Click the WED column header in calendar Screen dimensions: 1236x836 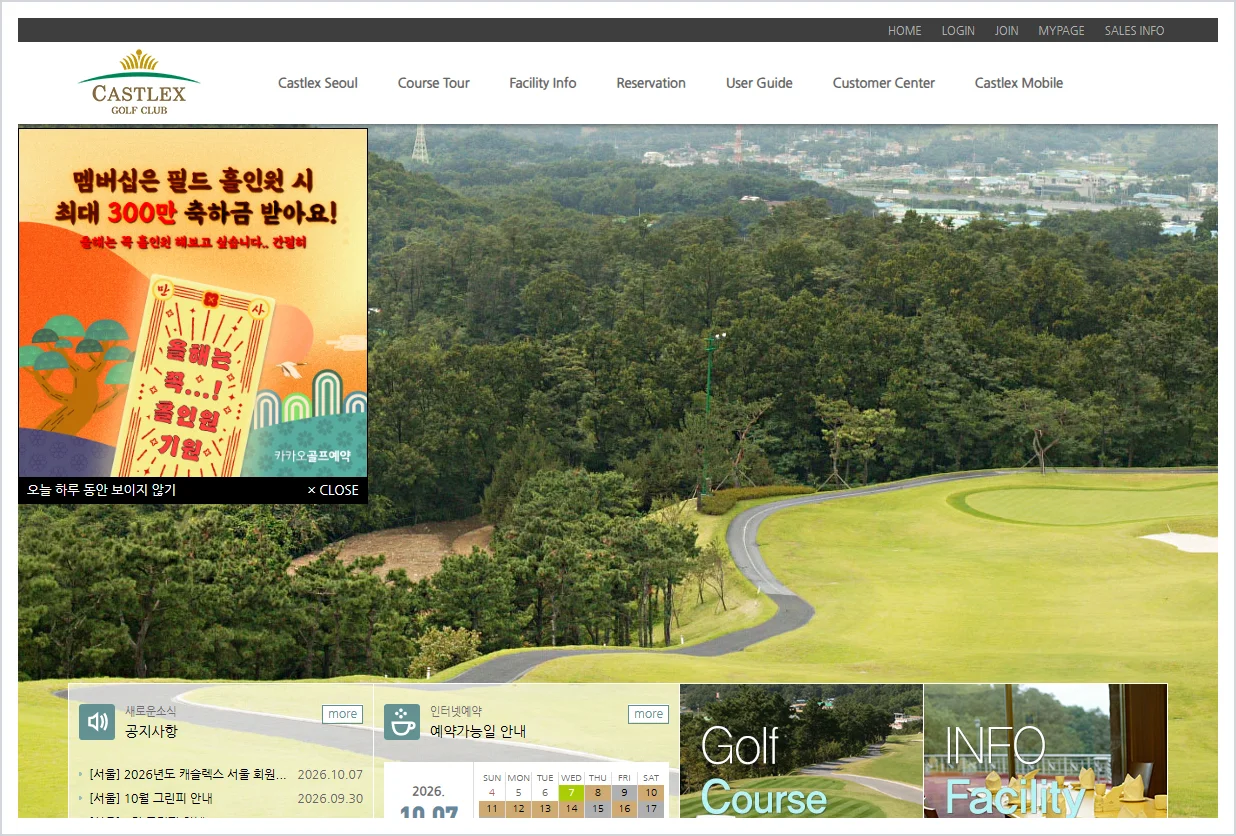click(571, 778)
